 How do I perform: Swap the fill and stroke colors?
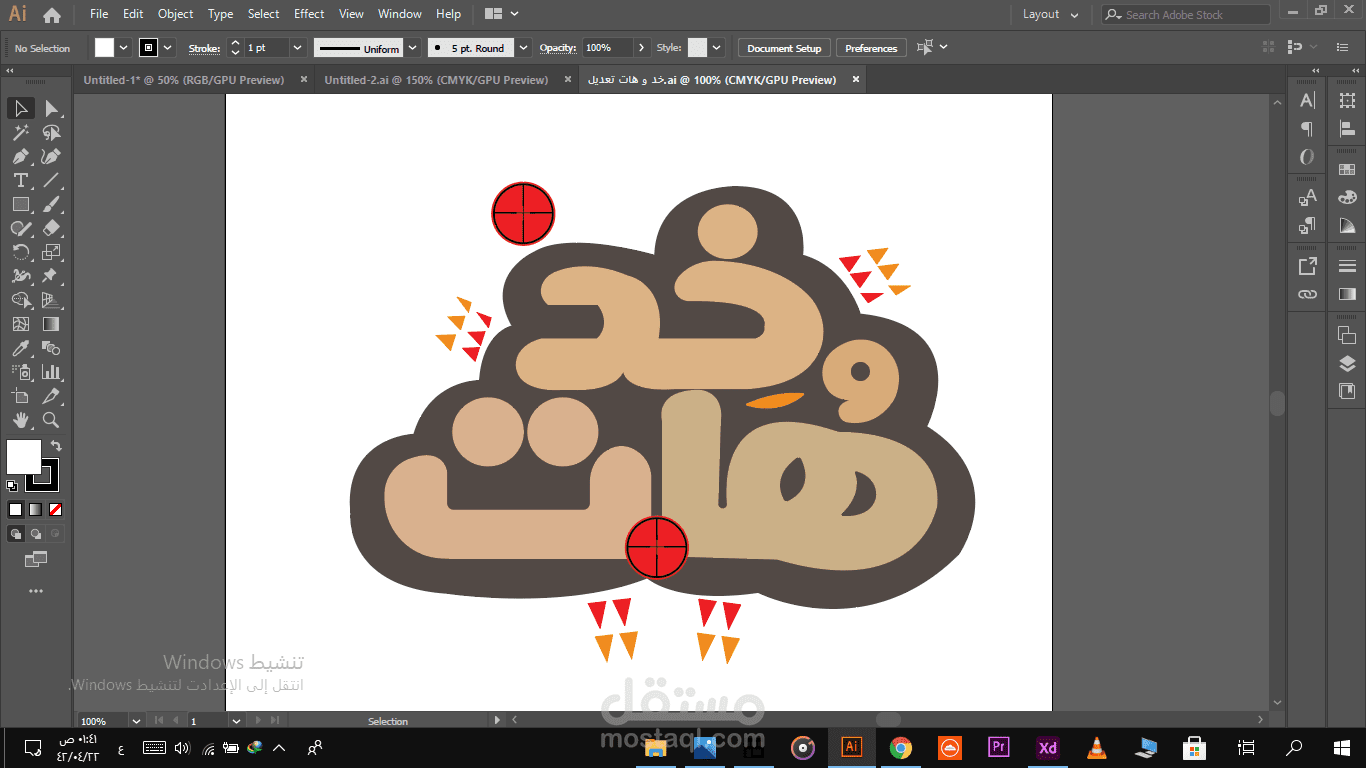57,445
